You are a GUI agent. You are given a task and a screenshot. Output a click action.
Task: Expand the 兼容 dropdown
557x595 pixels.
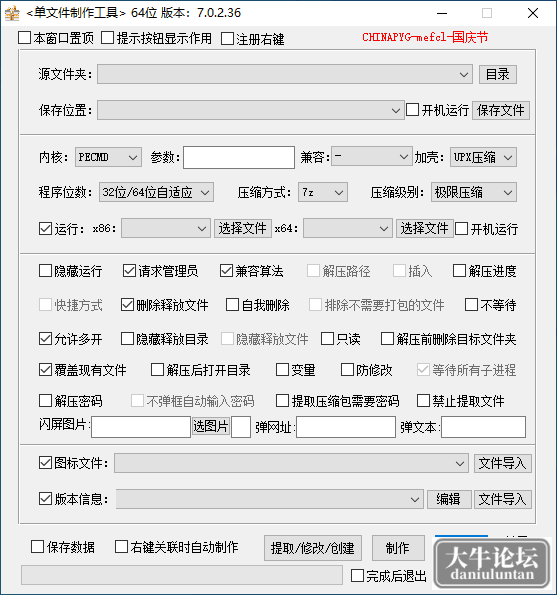371,157
